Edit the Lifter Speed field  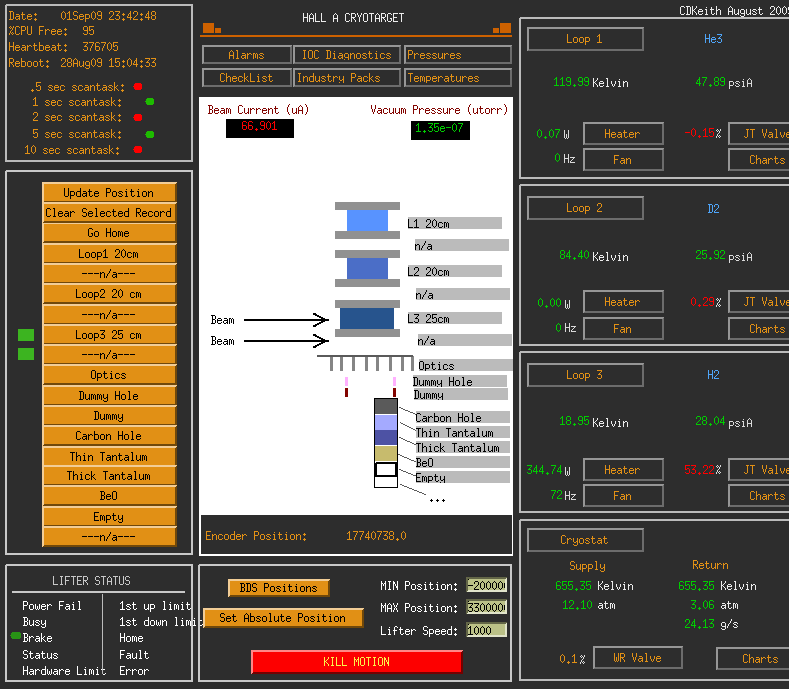click(486, 630)
